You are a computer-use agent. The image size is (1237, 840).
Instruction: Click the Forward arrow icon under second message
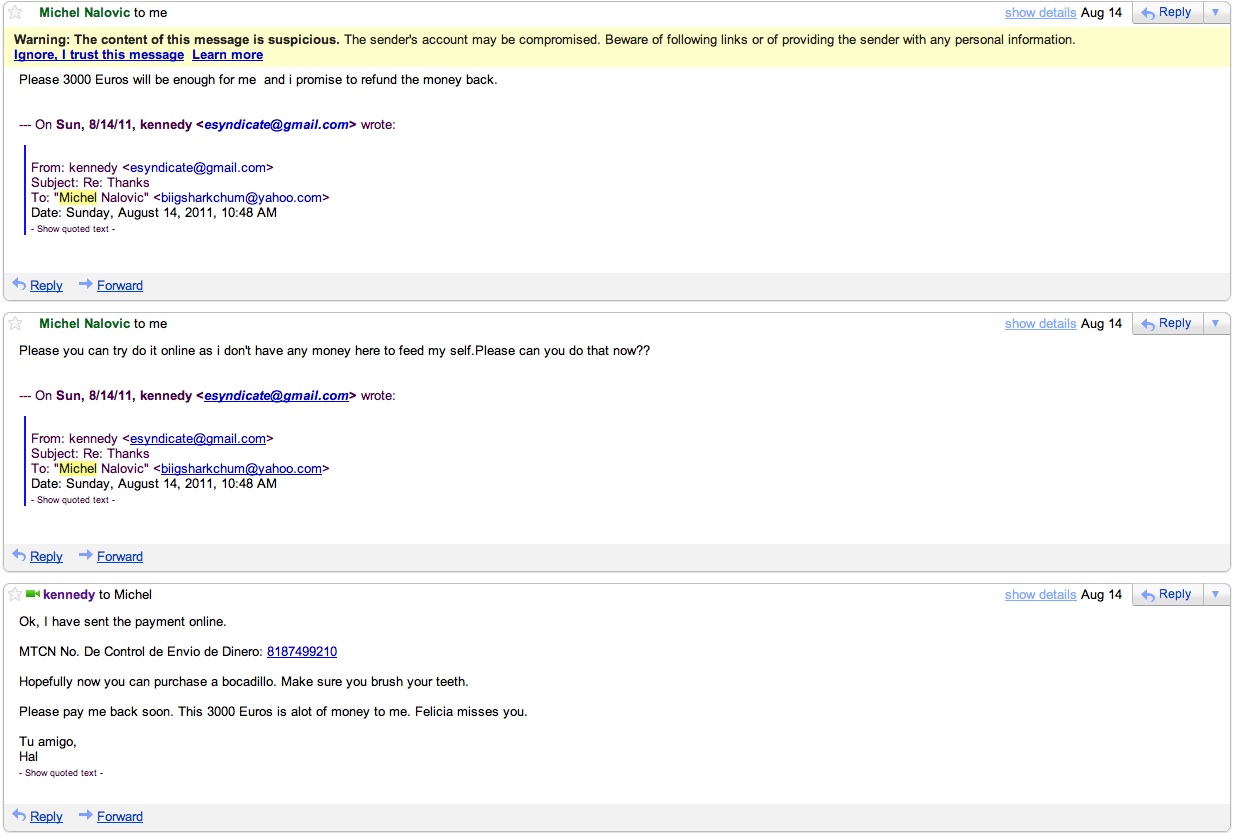coord(86,556)
